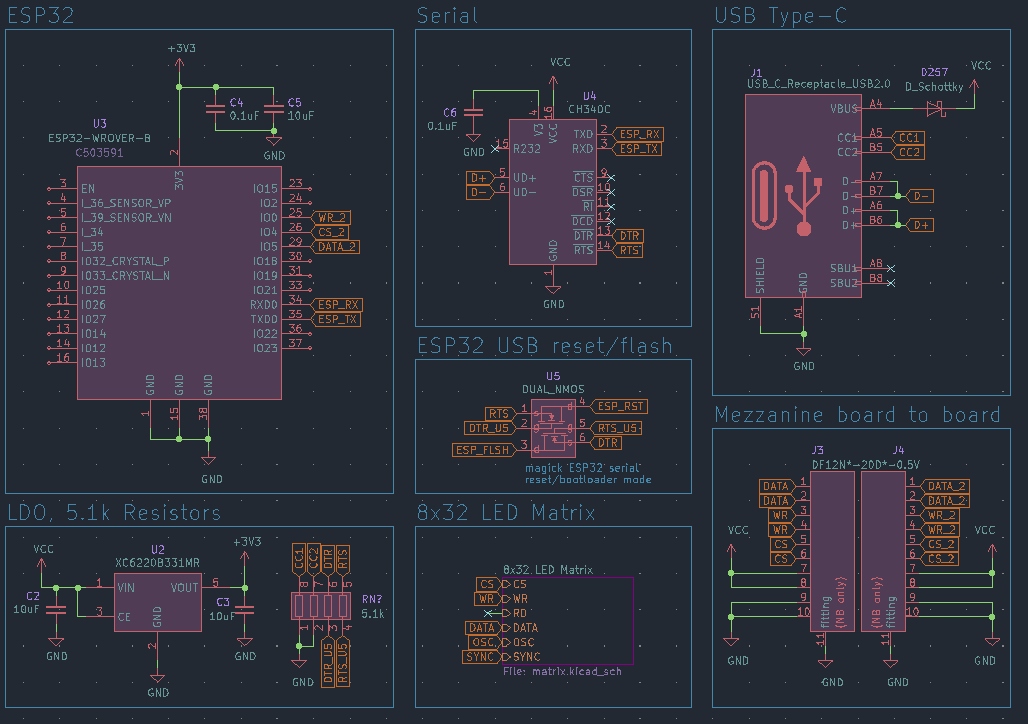Image resolution: width=1028 pixels, height=724 pixels.
Task: Select the 'magick ESP32 serial' note text
Action: 583,468
